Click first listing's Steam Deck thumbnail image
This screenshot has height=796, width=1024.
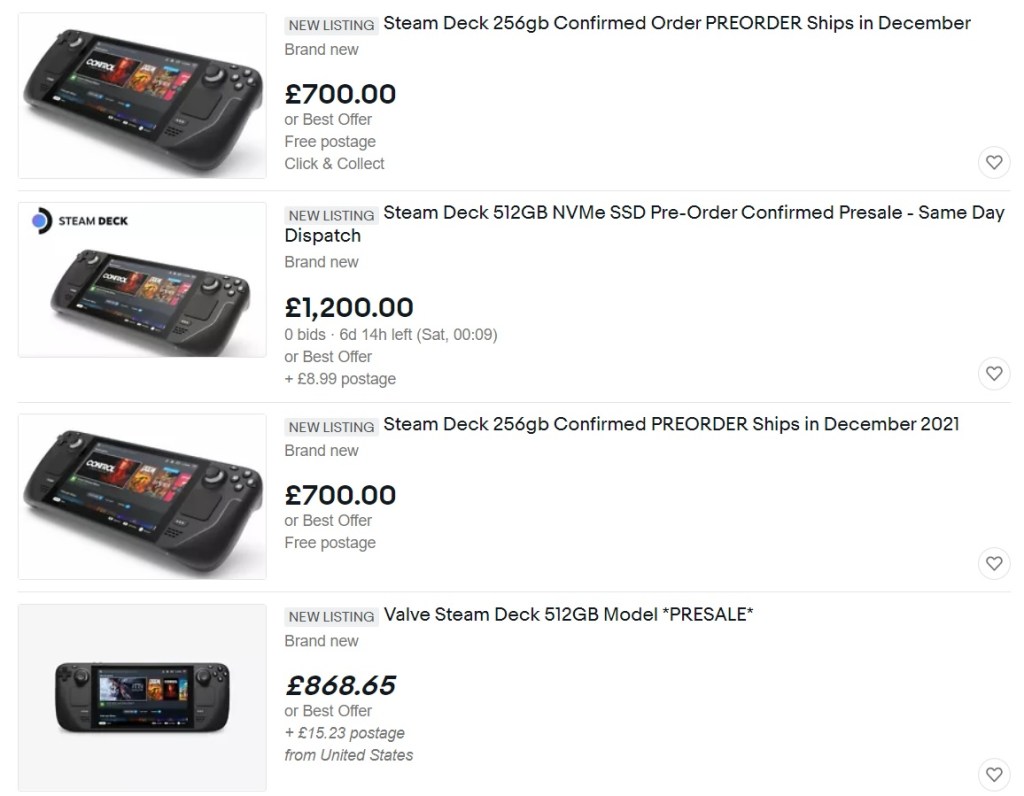[142, 95]
